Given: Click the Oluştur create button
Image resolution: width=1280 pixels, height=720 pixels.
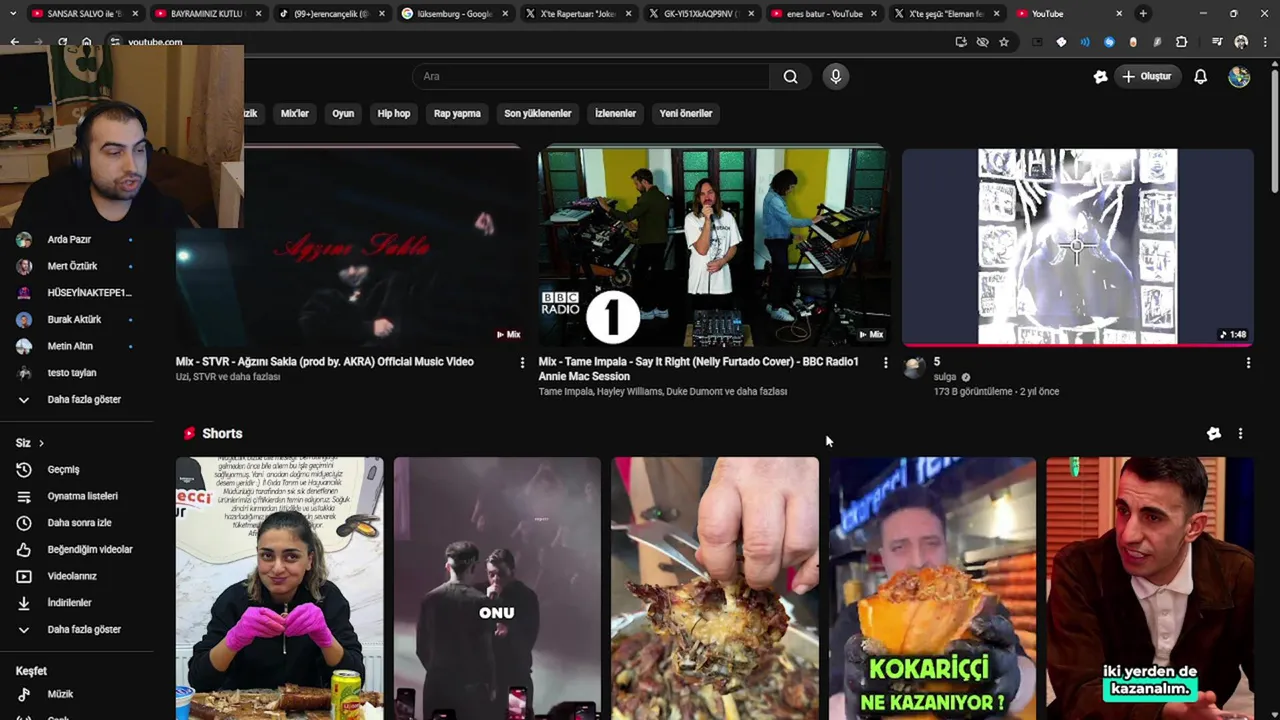Looking at the screenshot, I should 1146,76.
